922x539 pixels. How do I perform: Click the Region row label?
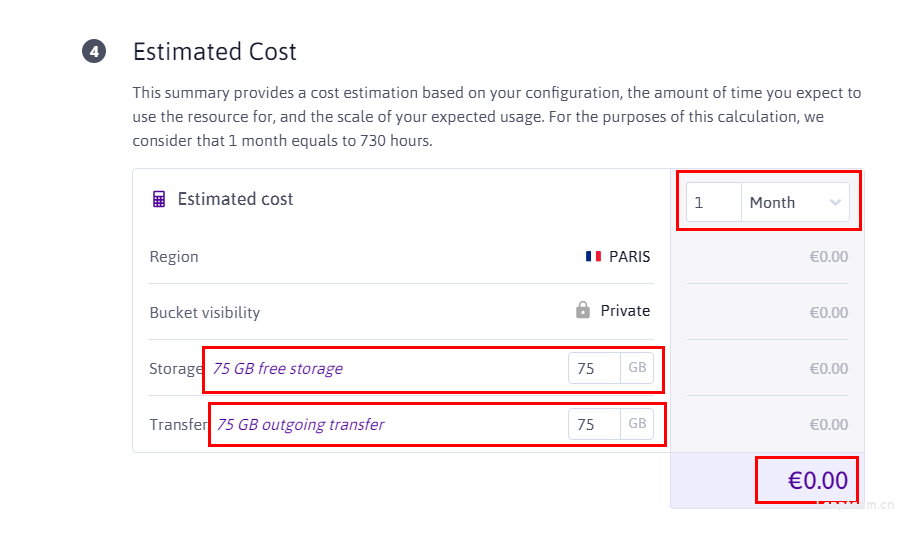[174, 257]
